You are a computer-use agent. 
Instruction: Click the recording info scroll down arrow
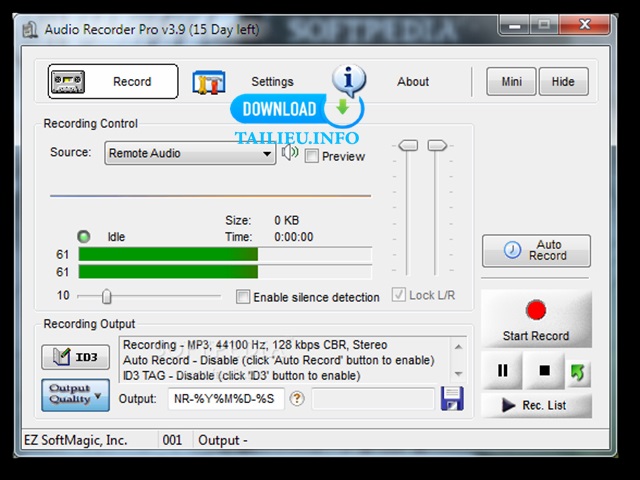458,373
